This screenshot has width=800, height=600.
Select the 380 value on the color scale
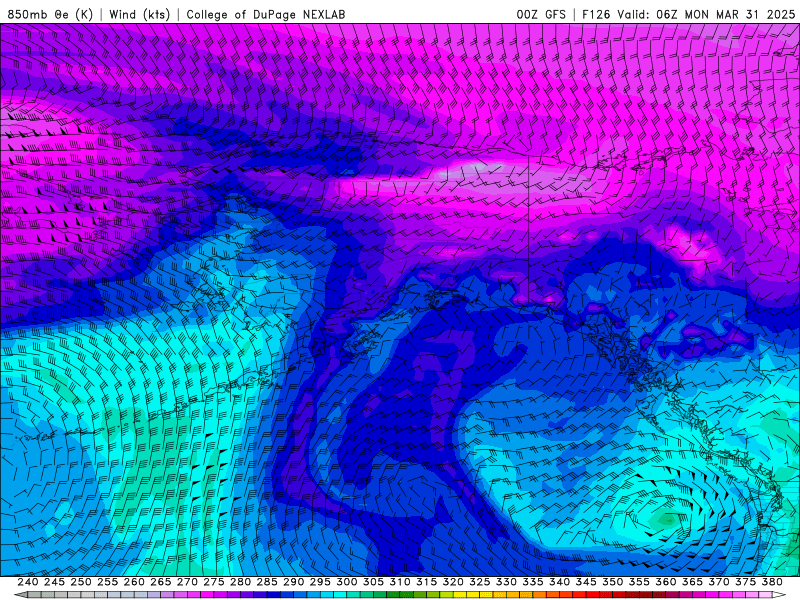(772, 582)
